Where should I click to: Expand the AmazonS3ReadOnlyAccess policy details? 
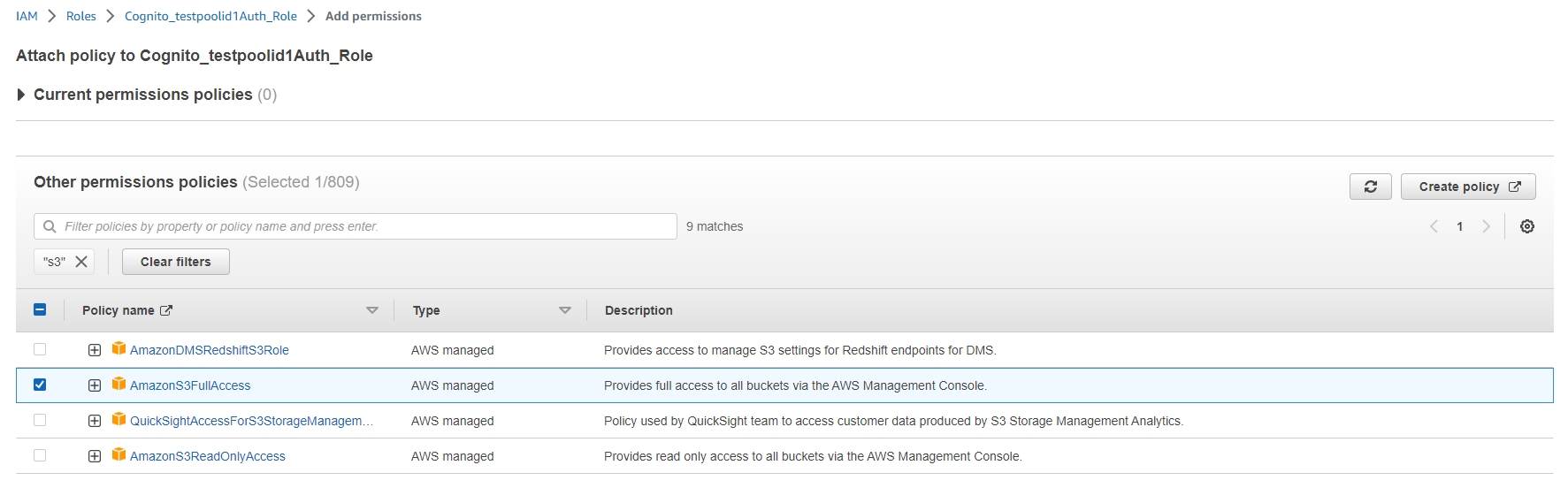[x=95, y=456]
